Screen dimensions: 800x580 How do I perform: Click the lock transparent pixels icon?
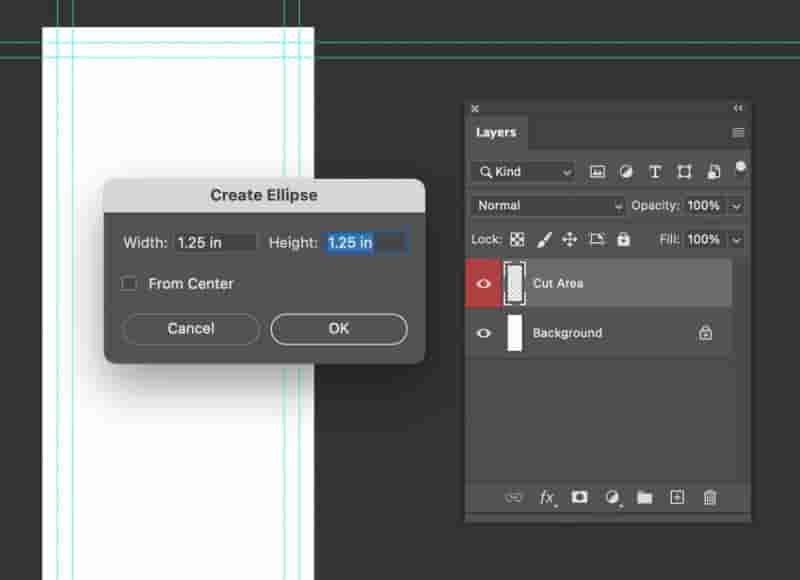[x=517, y=239]
